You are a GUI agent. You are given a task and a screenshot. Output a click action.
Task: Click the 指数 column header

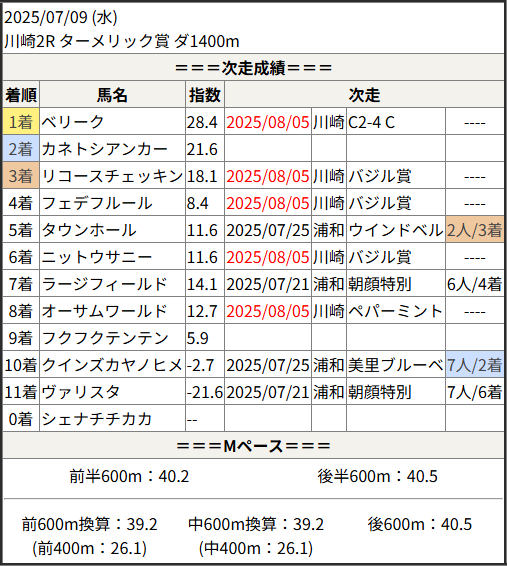pos(205,95)
